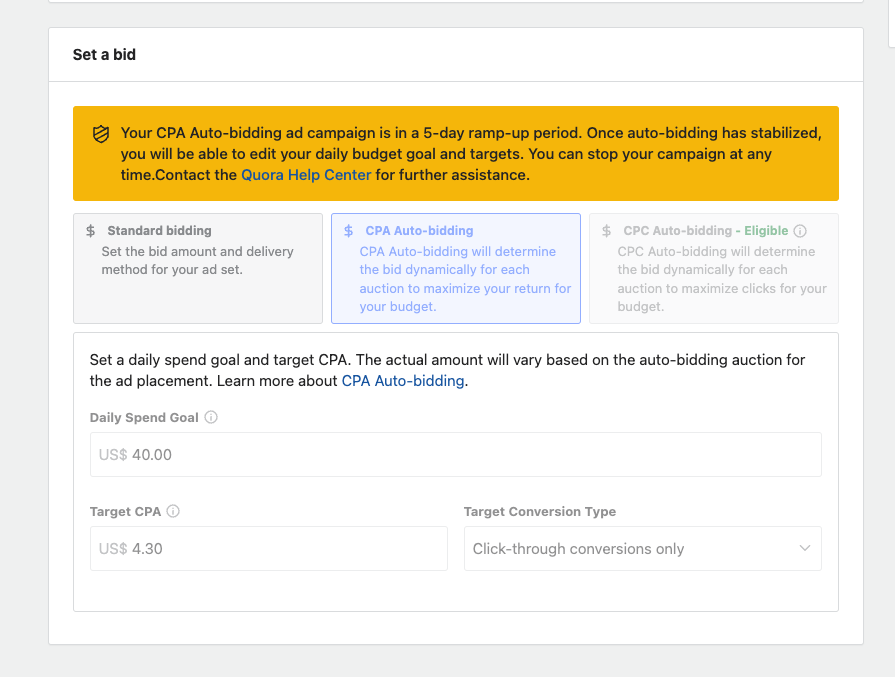
Task: Click info icon next to Target CPA
Action: pos(173,511)
